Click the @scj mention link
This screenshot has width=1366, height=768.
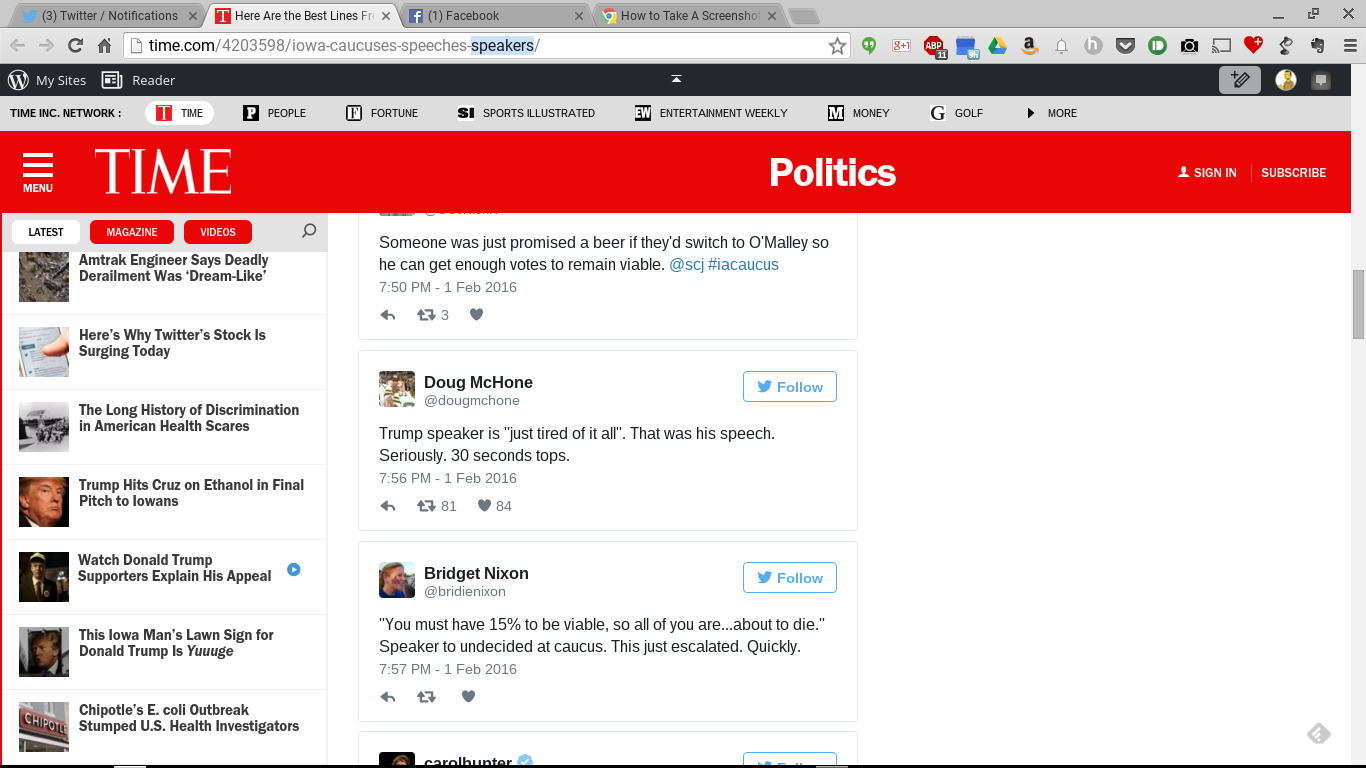pyautogui.click(x=686, y=265)
